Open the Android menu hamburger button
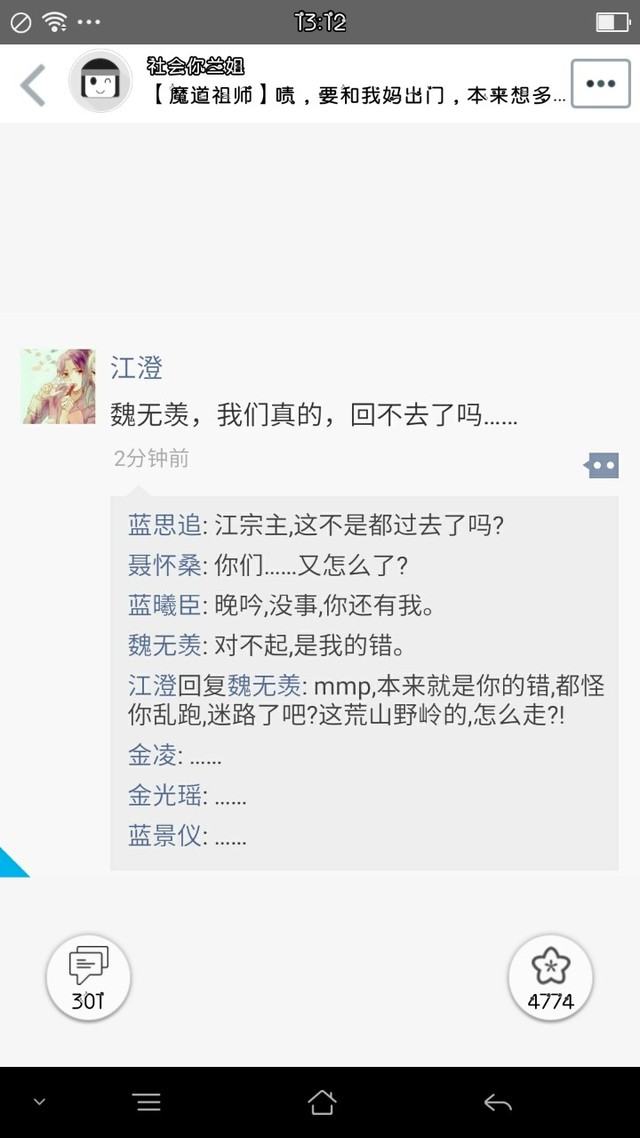 (148, 1102)
